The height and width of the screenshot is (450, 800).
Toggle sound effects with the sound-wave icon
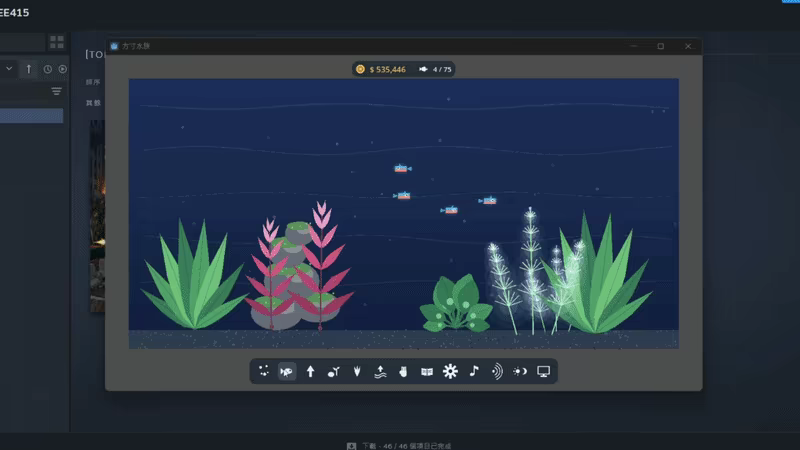pyautogui.click(x=497, y=371)
